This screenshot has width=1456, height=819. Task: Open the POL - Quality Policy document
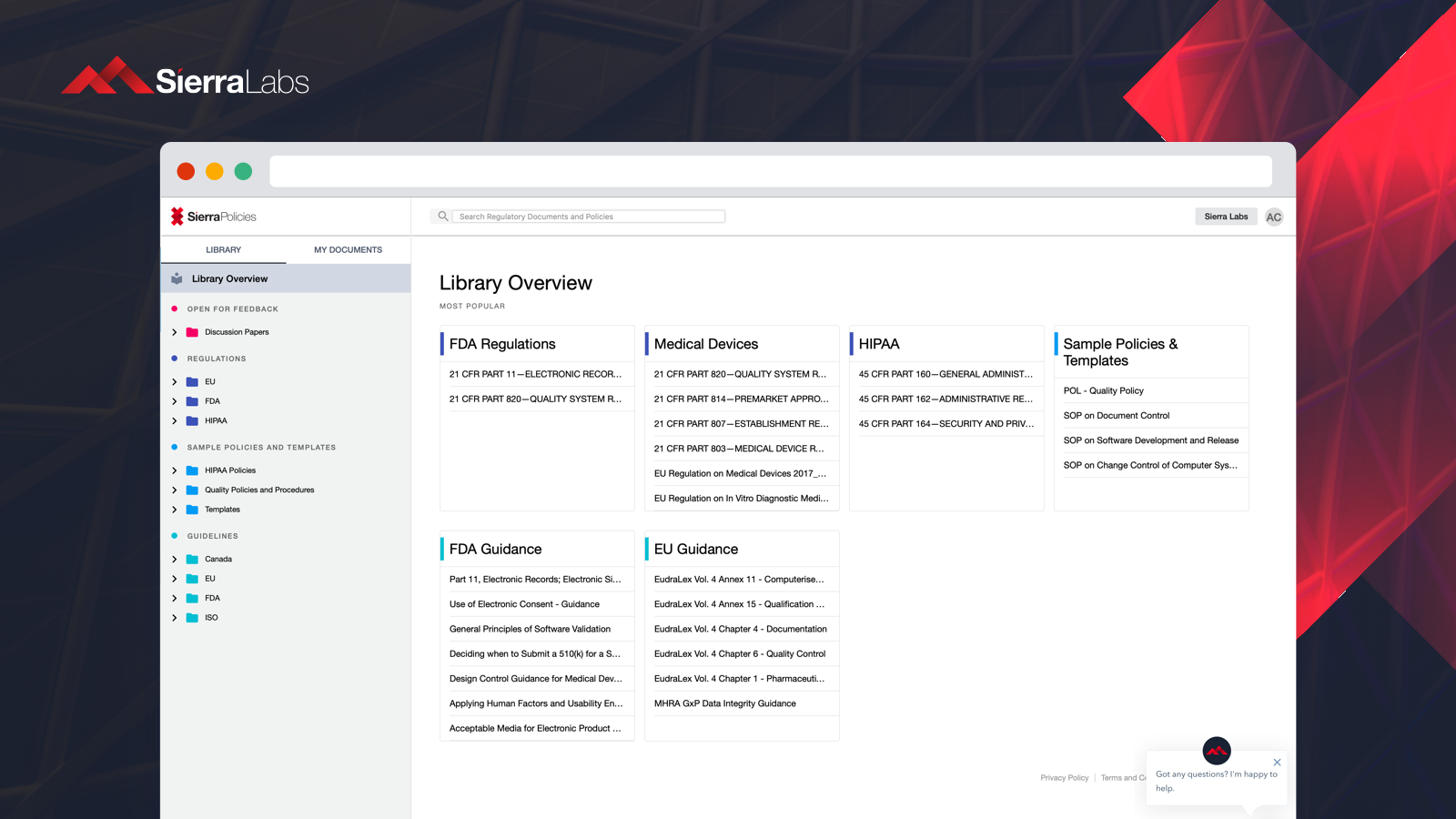(x=1103, y=391)
